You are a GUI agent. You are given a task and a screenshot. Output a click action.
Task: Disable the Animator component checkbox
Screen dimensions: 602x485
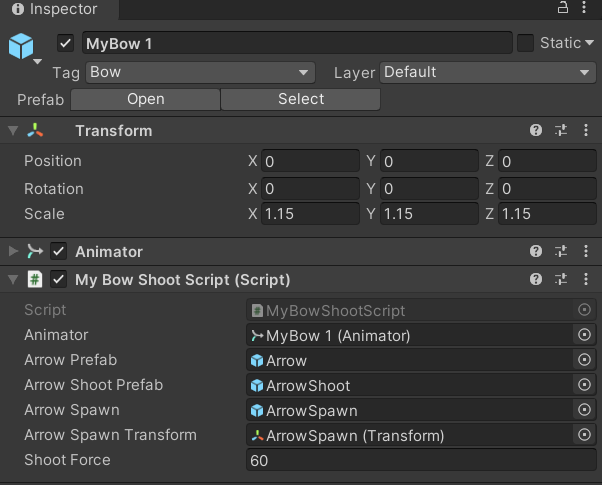coord(59,252)
